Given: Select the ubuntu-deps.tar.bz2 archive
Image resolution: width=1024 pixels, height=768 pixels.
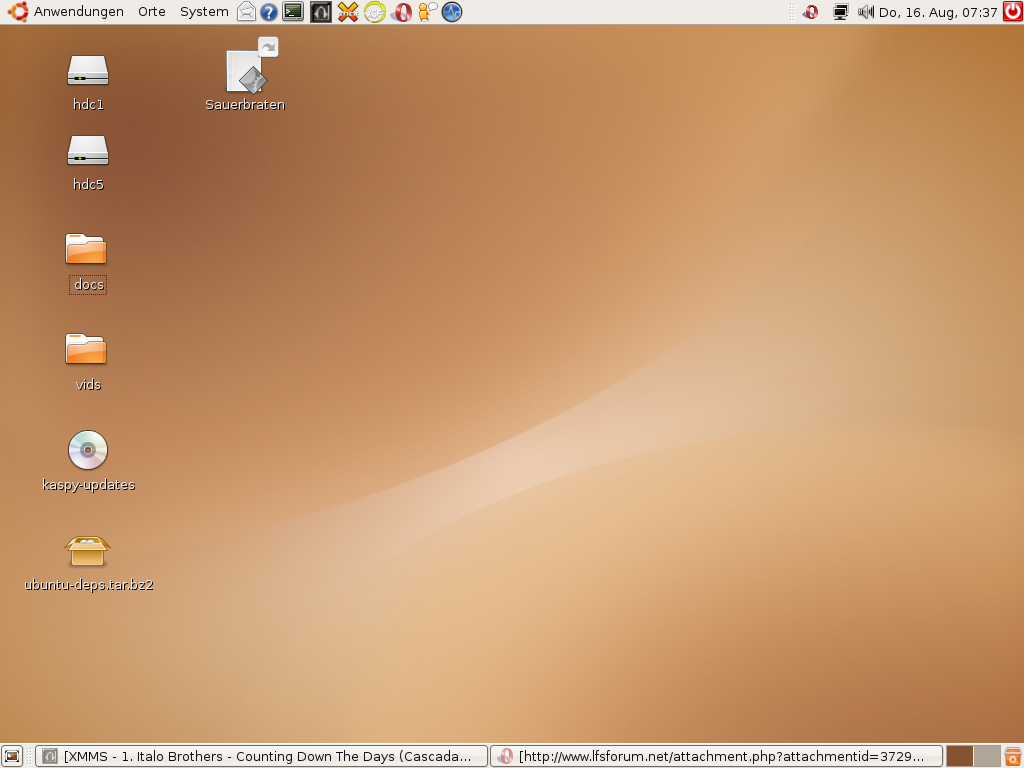Looking at the screenshot, I should tap(88, 551).
